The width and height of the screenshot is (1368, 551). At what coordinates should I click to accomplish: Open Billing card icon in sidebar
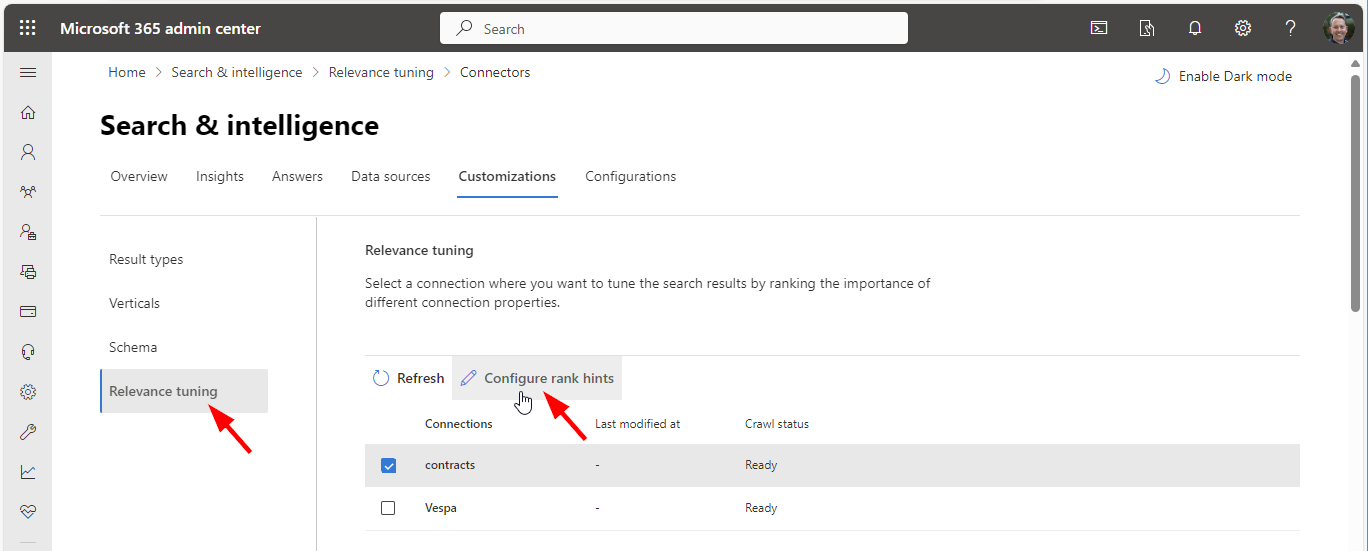click(28, 311)
